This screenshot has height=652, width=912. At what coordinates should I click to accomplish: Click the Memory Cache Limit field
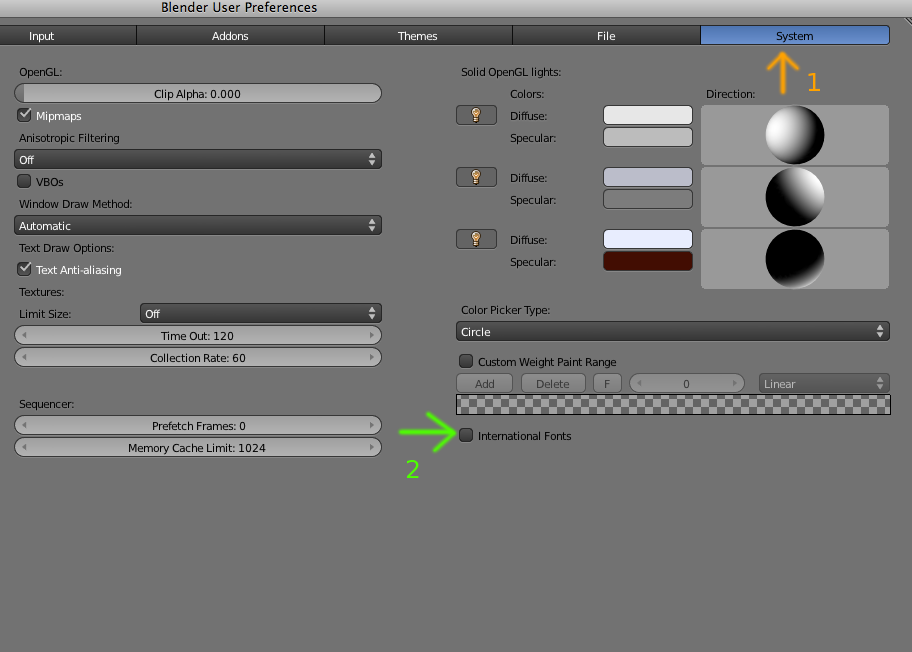tap(197, 448)
